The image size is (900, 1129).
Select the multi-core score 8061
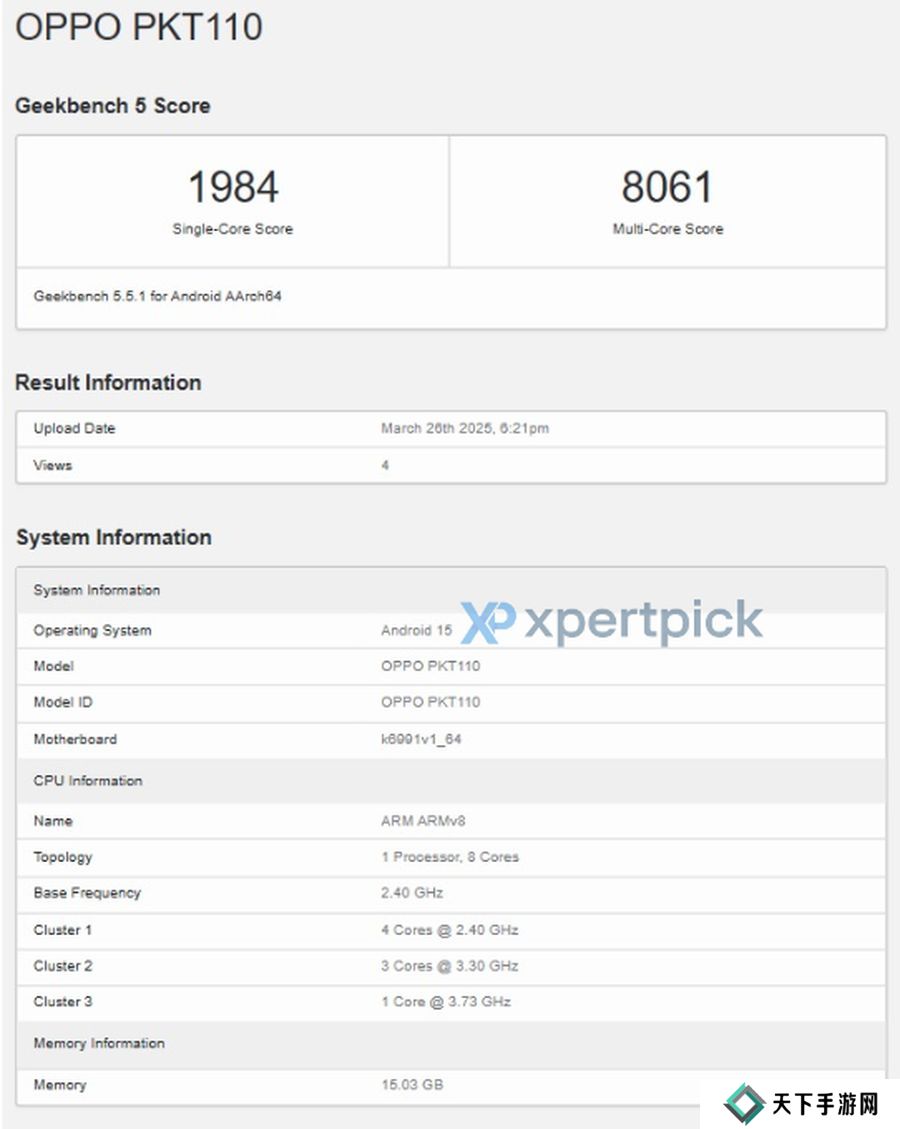pos(667,187)
